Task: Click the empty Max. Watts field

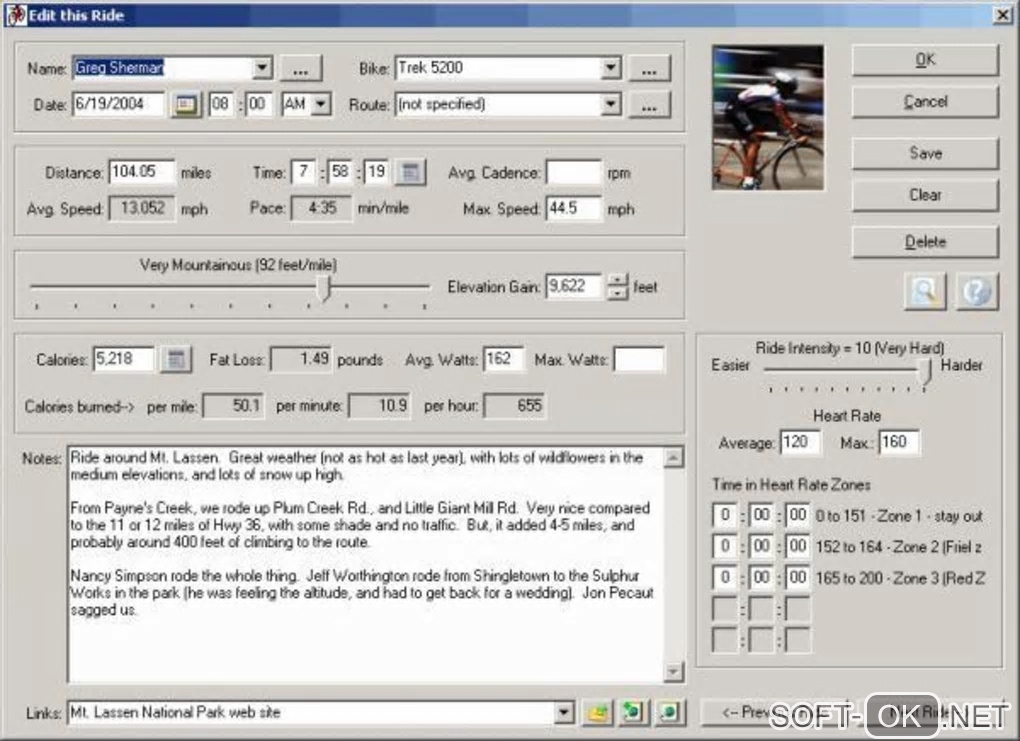Action: tap(639, 360)
